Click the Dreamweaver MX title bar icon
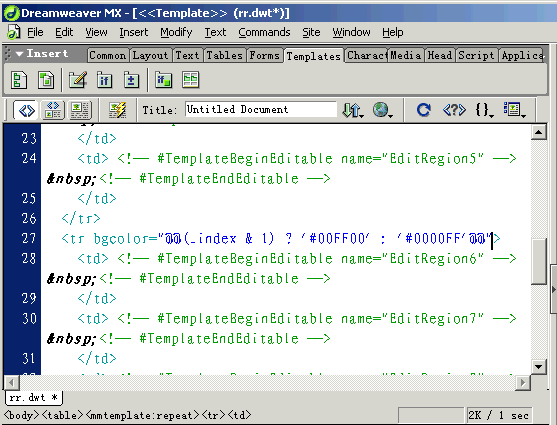The height and width of the screenshot is (425, 557). tap(11, 13)
